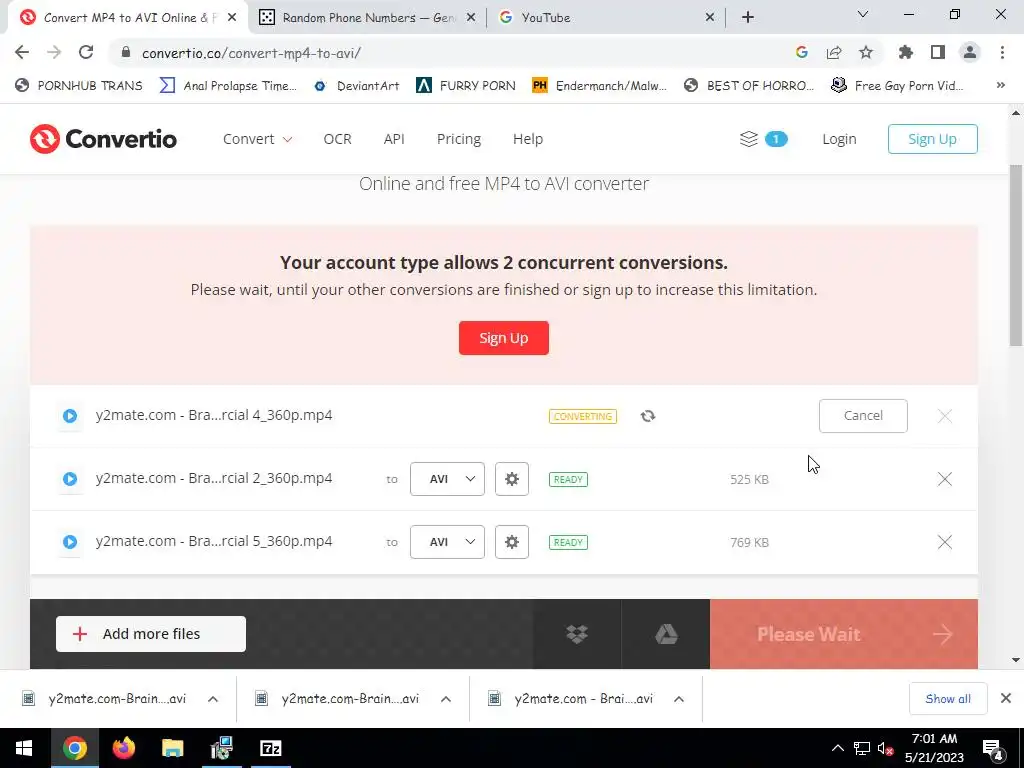The image size is (1024, 768).
Task: Click the Login link
Action: tap(839, 139)
